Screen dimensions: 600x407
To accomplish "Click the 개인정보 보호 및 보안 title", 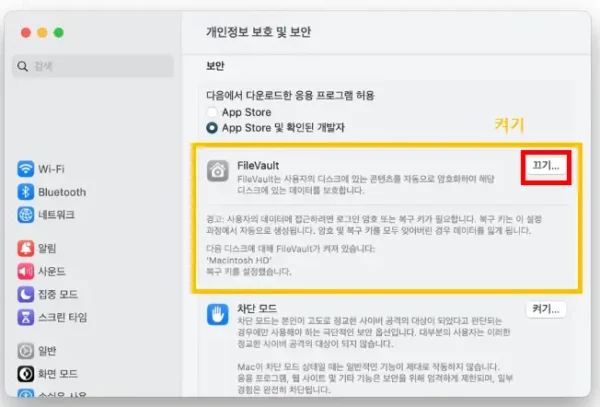I will click(x=259, y=32).
